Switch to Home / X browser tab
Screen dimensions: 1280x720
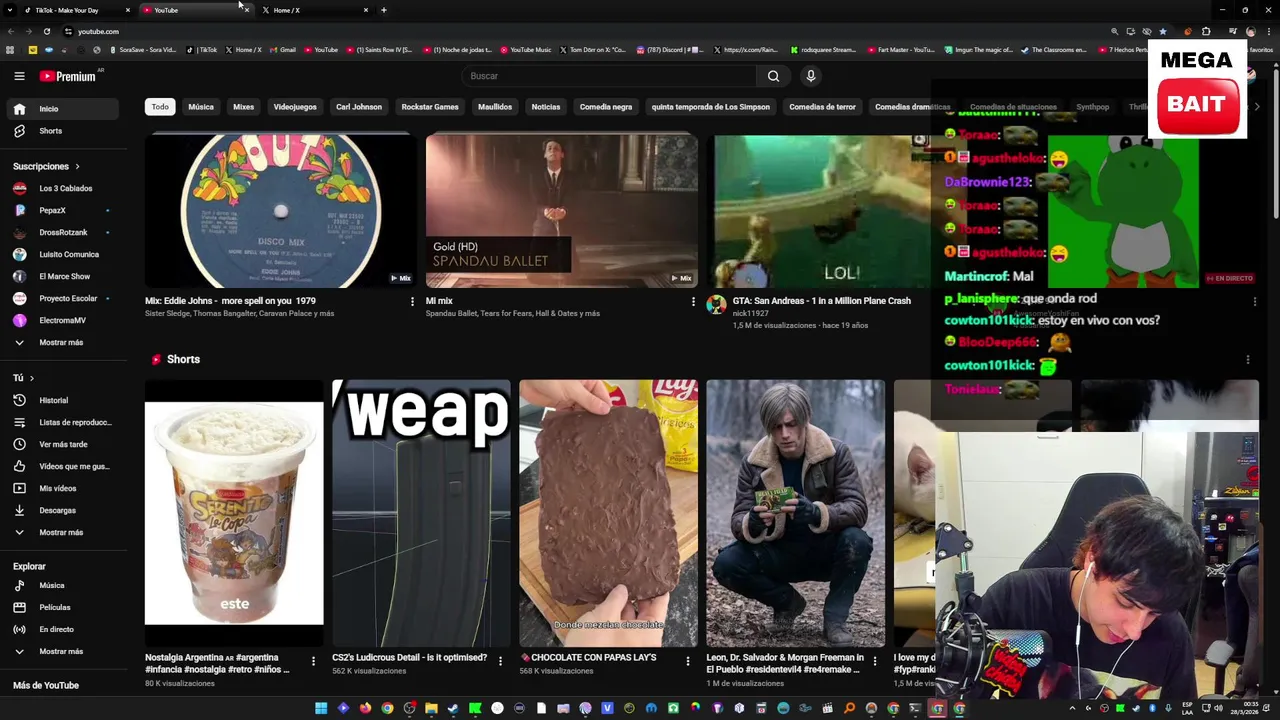[316, 10]
